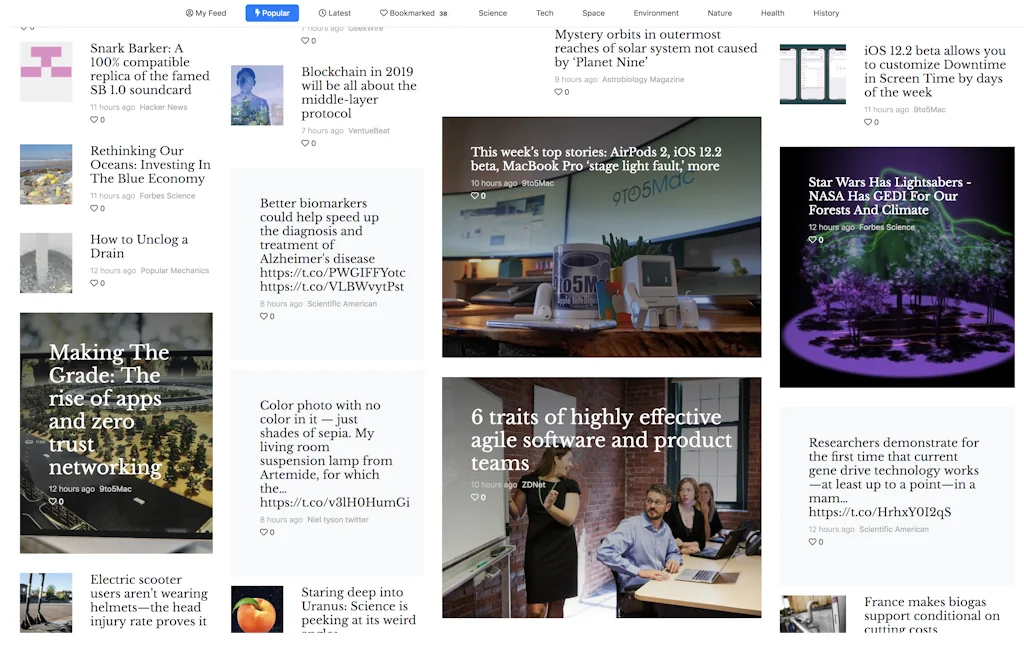
Task: Like the Color photo sepia tweet
Action: 267,532
